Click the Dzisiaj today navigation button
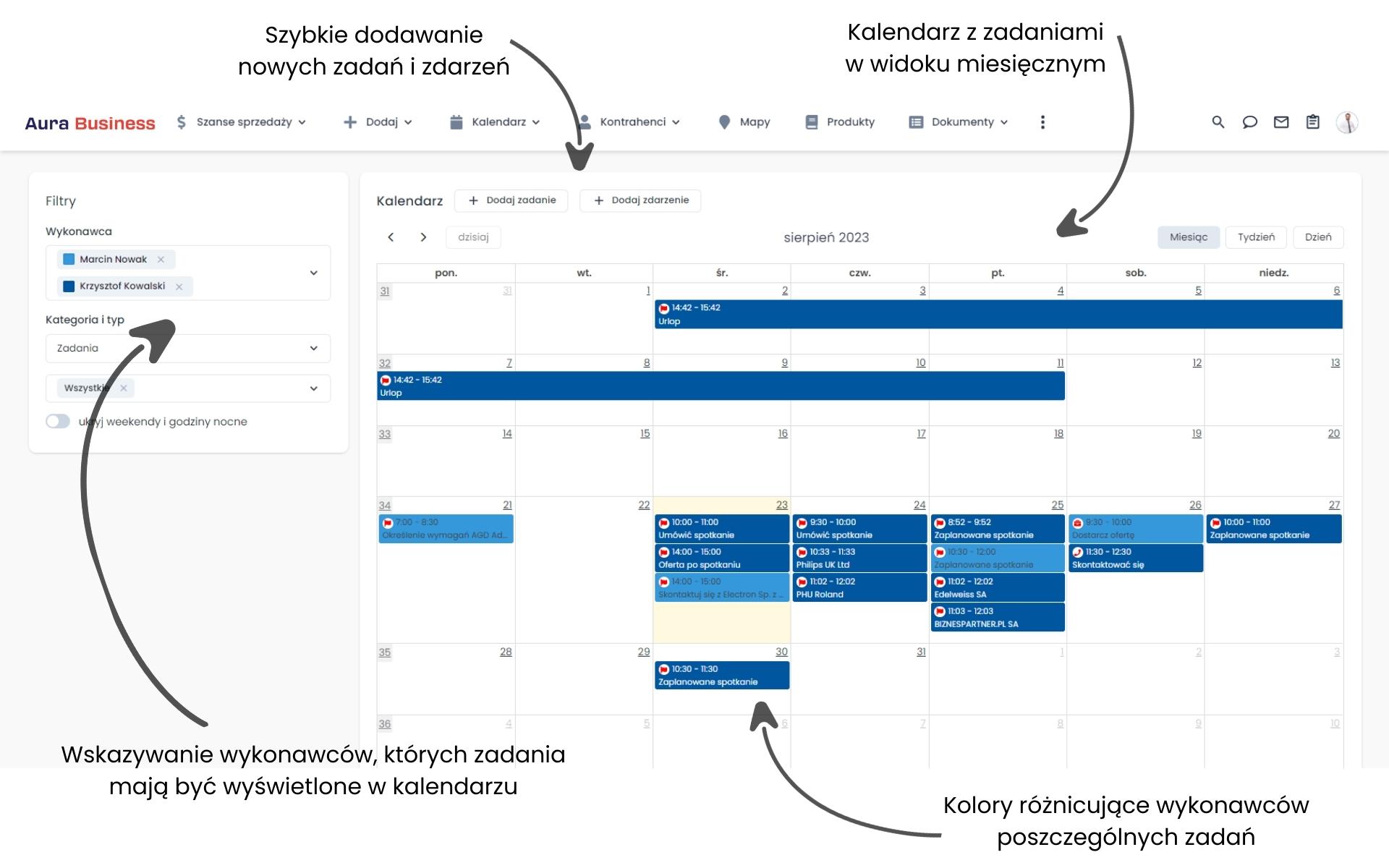Screen dimensions: 1389x868 click(x=473, y=237)
